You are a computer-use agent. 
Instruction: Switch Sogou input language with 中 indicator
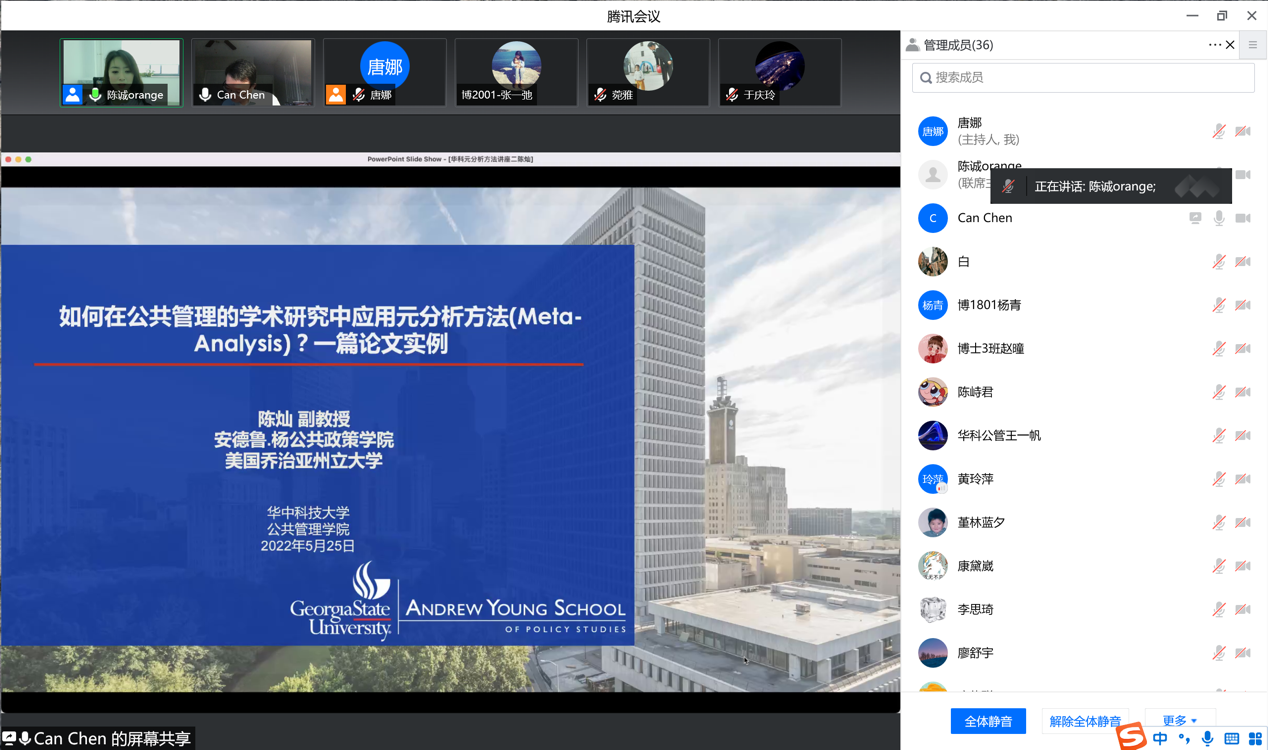coord(1160,739)
